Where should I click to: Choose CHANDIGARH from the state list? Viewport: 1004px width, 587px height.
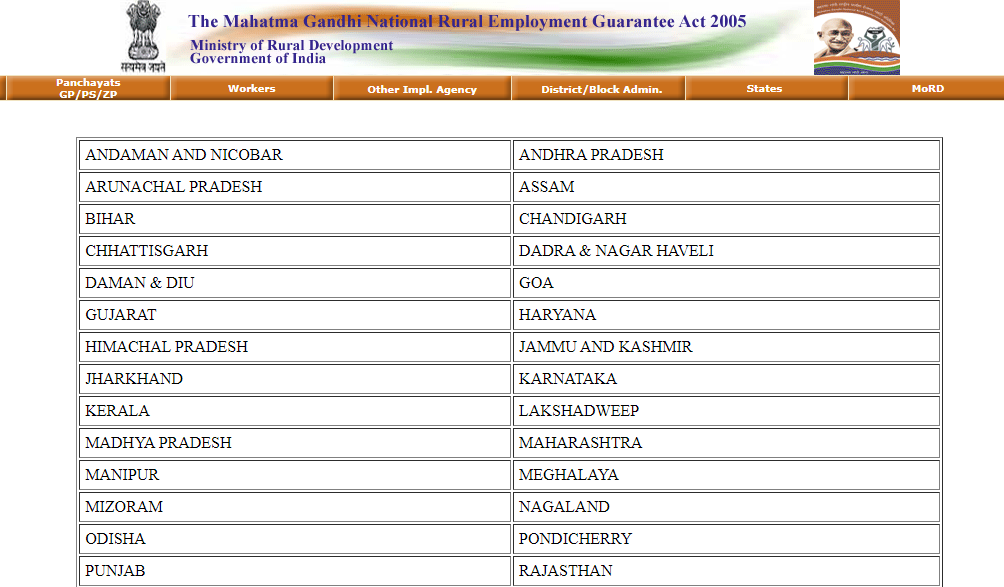point(572,219)
